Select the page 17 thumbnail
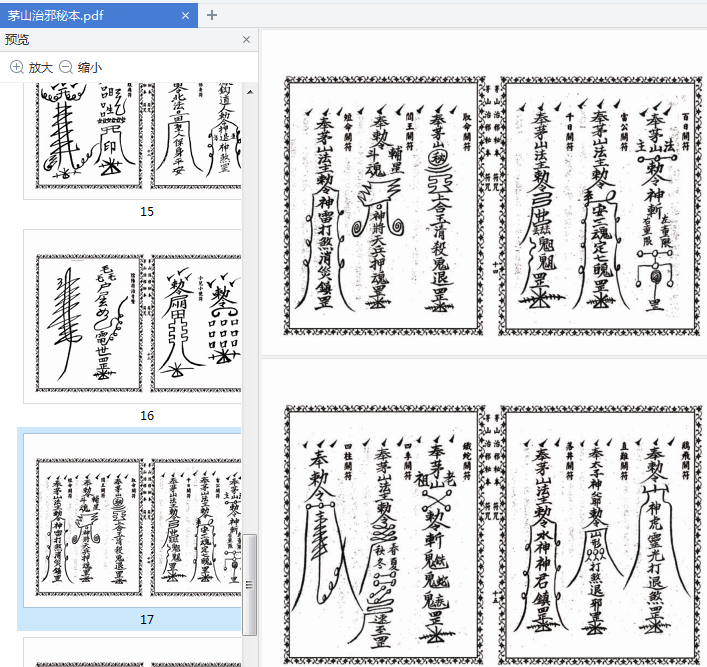707x667 pixels. (x=133, y=520)
